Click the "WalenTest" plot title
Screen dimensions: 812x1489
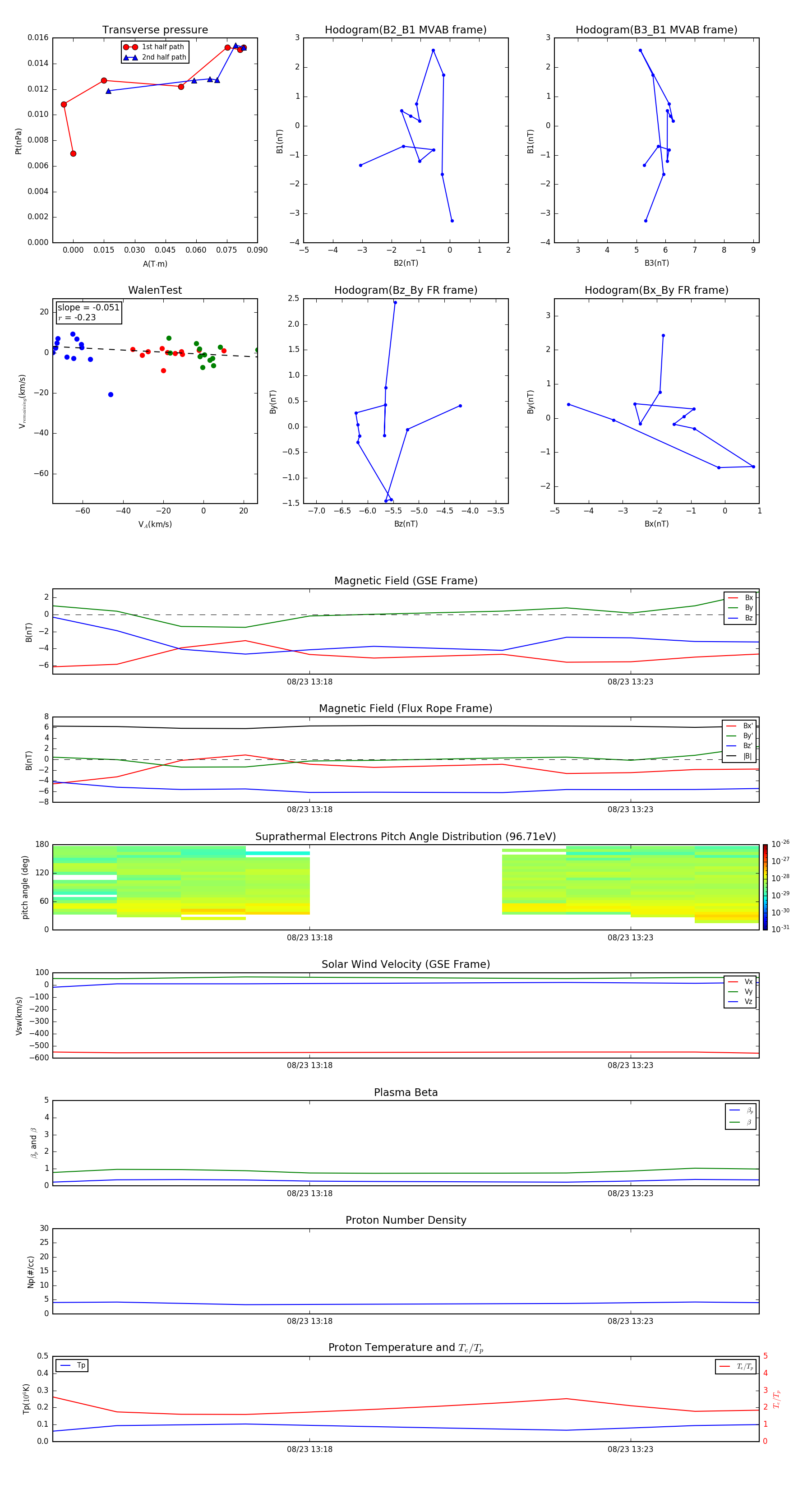(155, 290)
